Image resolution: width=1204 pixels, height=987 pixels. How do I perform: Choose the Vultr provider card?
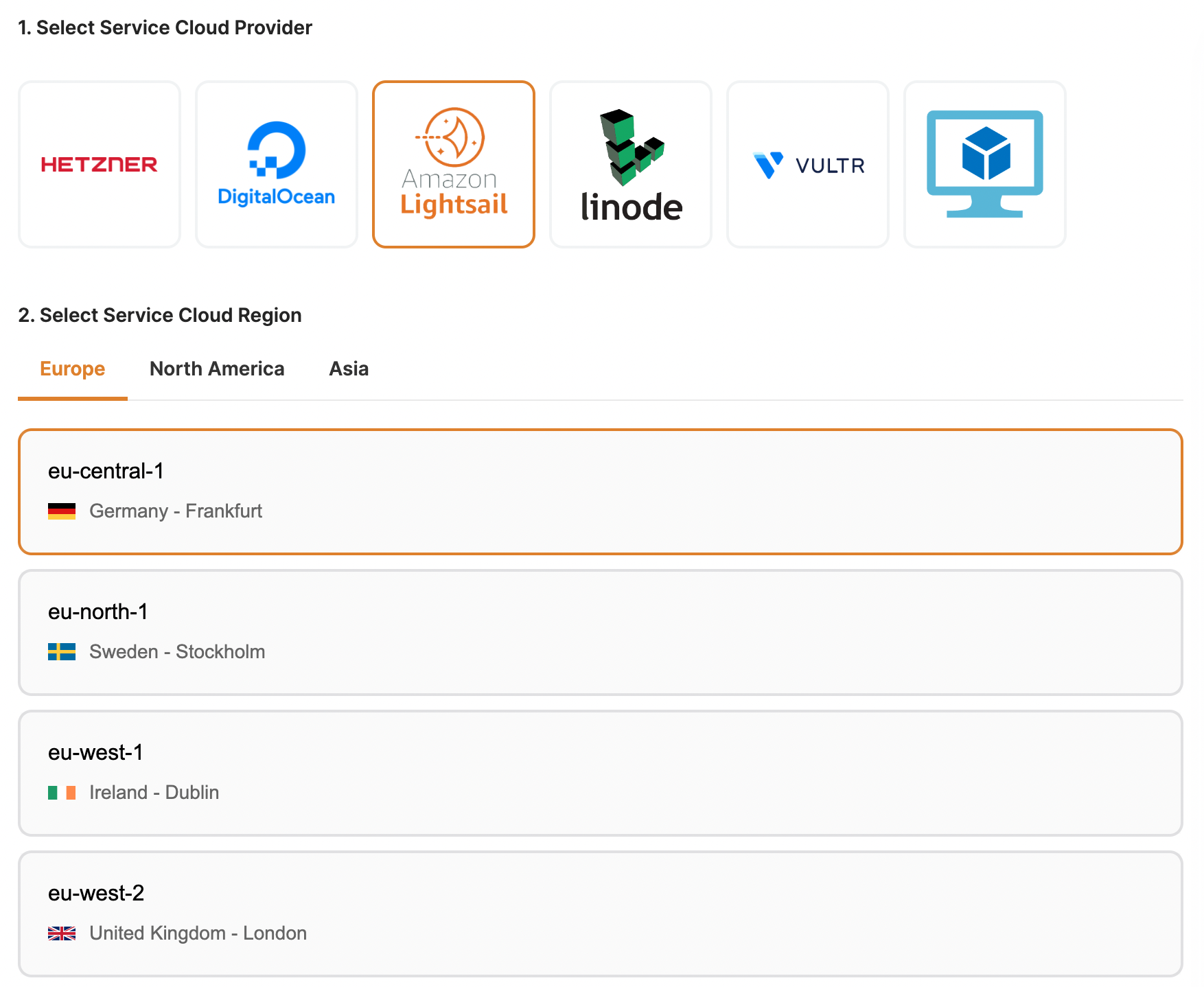(807, 164)
